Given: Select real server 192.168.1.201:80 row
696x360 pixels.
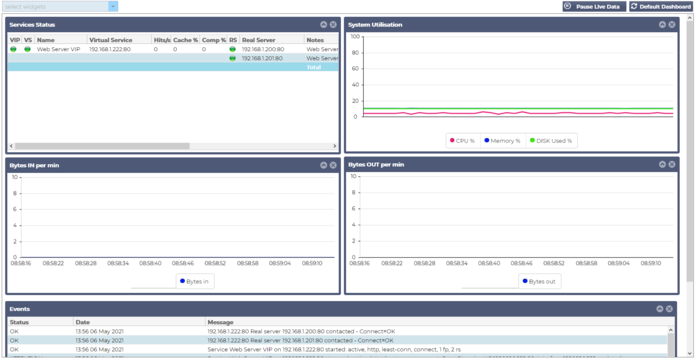Looking at the screenshot, I should tap(173, 58).
